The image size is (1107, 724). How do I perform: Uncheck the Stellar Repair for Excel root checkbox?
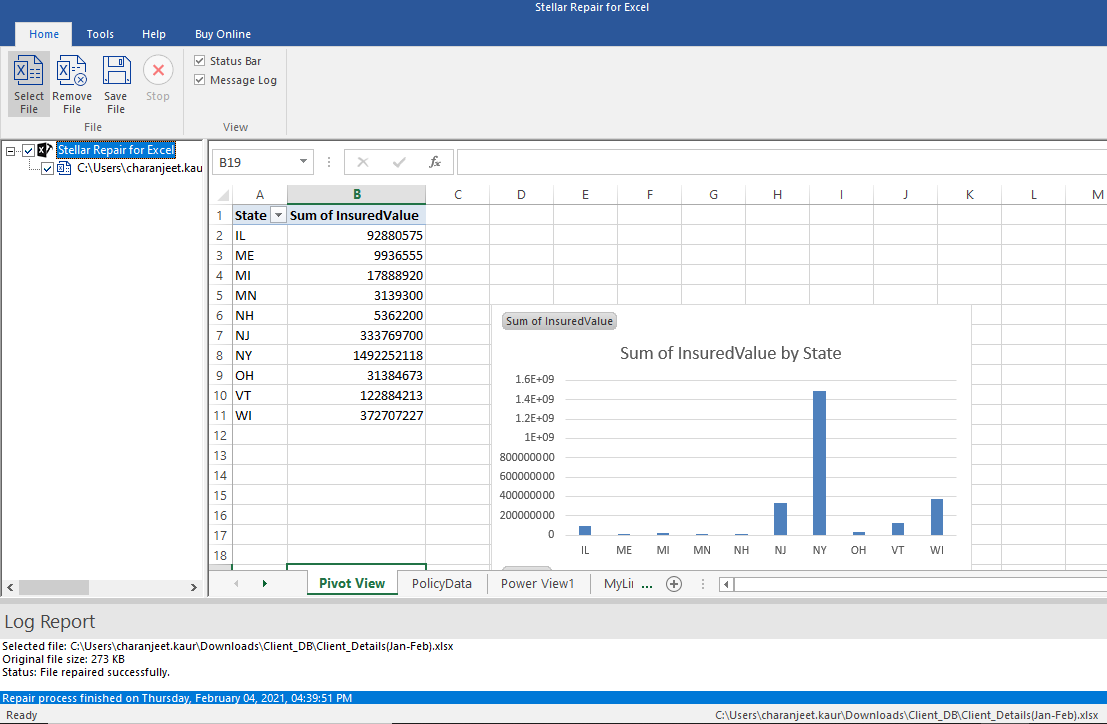[29, 150]
